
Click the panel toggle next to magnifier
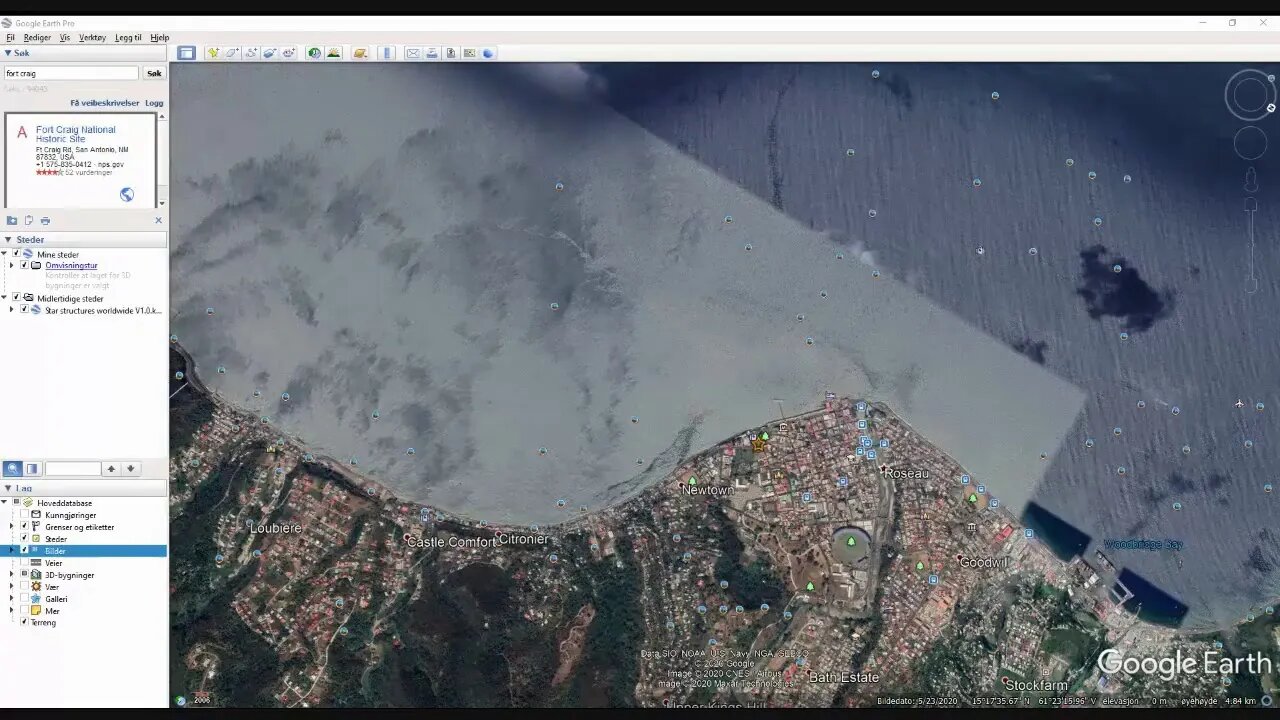pyautogui.click(x=32, y=468)
